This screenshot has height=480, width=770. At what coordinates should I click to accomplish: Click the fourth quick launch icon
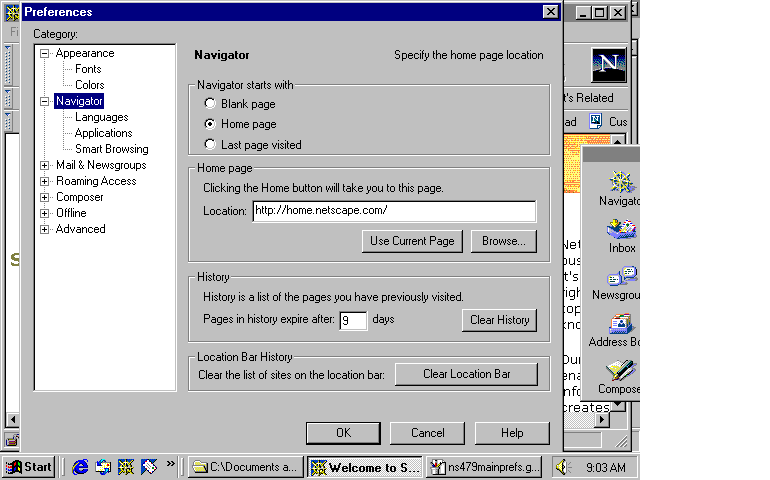click(x=149, y=467)
